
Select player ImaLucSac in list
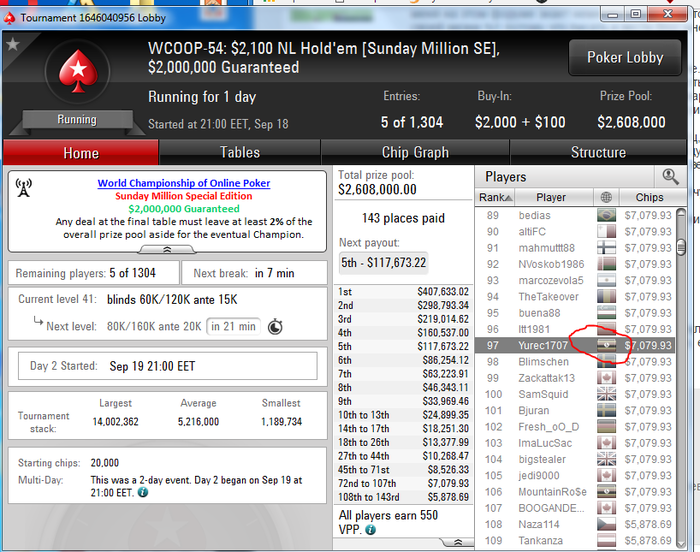click(x=575, y=443)
